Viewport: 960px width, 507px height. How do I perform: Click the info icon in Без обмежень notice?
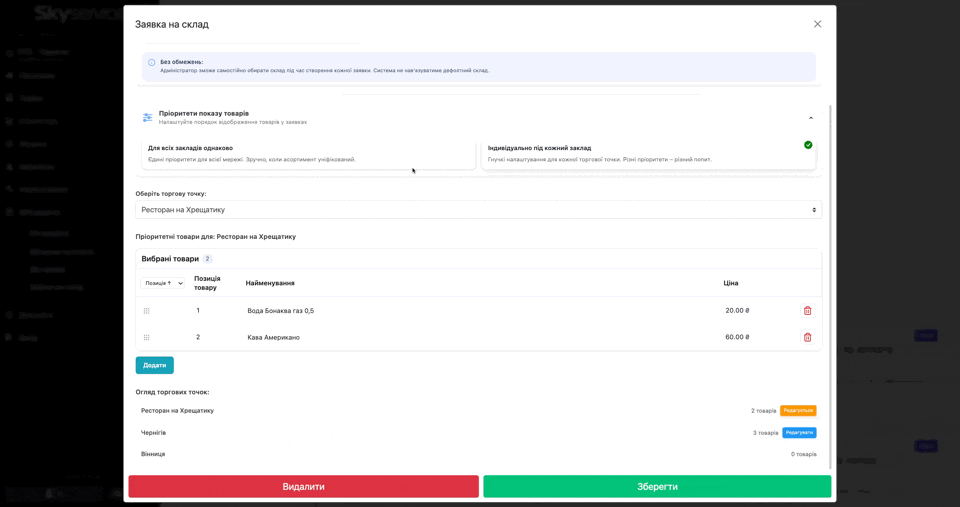(152, 62)
